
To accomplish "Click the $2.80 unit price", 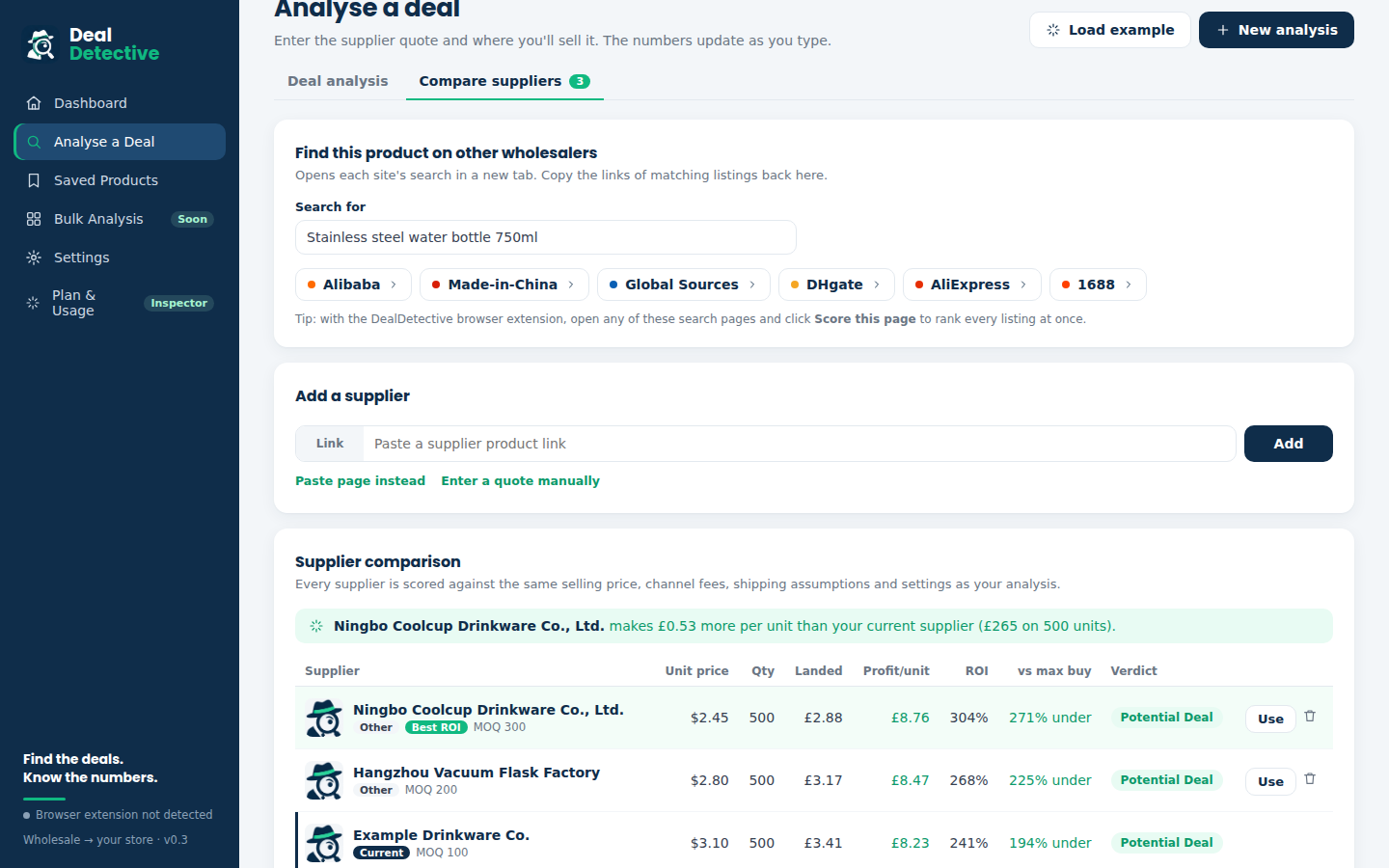I will [709, 780].
